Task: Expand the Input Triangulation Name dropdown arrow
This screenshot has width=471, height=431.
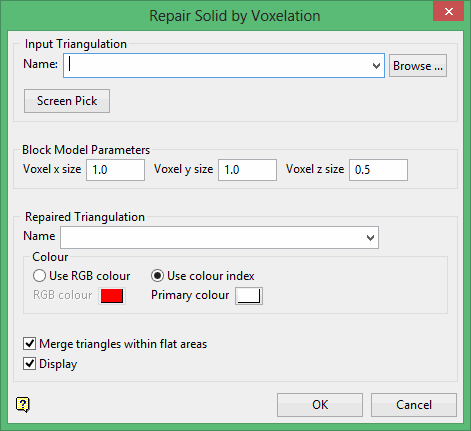Action: 376,66
